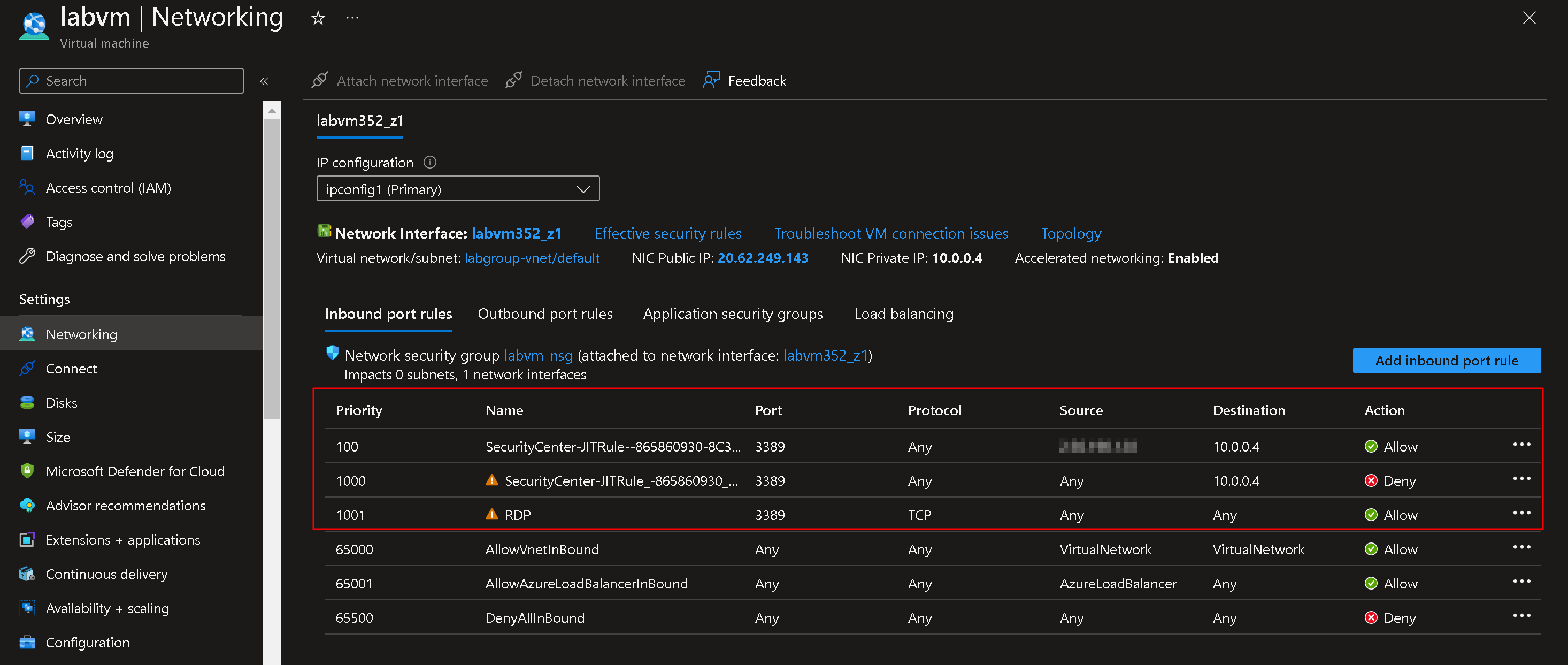Click the favorite star icon beside title
Screen dimensions: 1568x665
(x=318, y=18)
